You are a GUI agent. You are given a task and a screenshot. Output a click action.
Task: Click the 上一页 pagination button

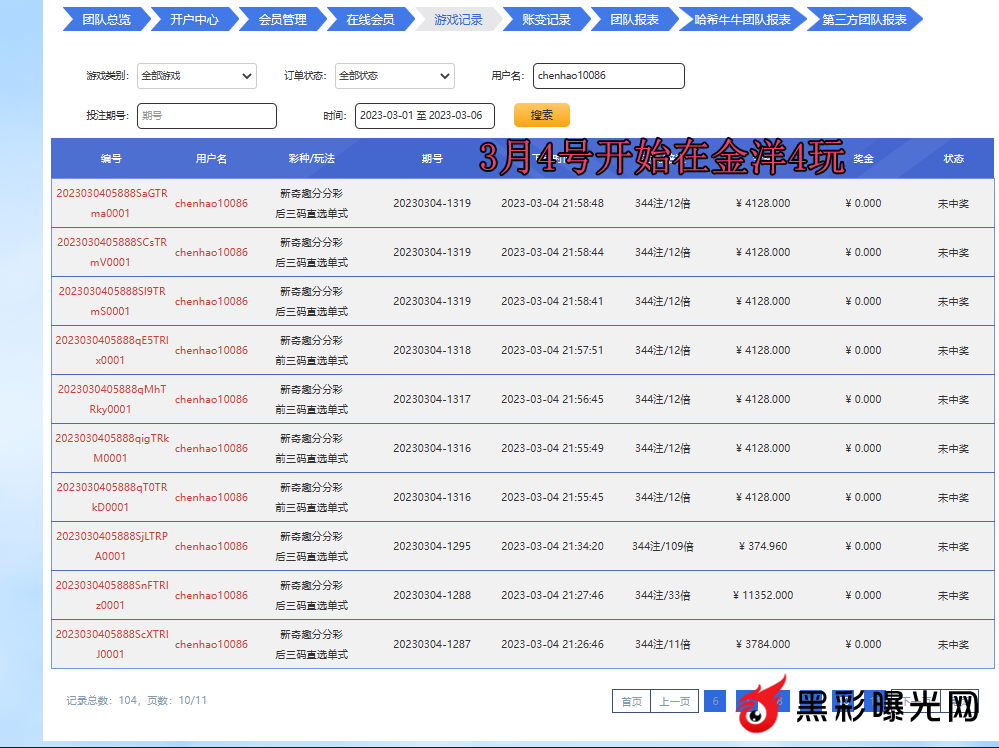click(674, 701)
